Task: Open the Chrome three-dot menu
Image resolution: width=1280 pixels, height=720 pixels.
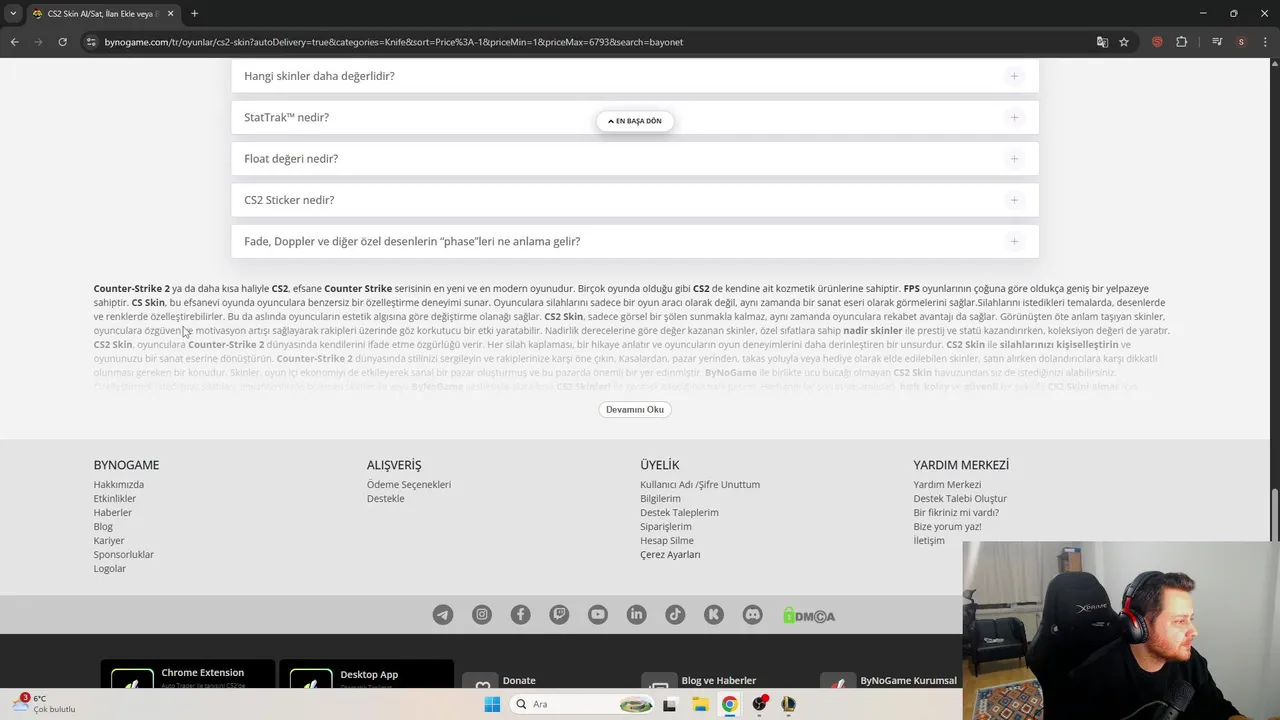Action: pyautogui.click(x=1264, y=42)
